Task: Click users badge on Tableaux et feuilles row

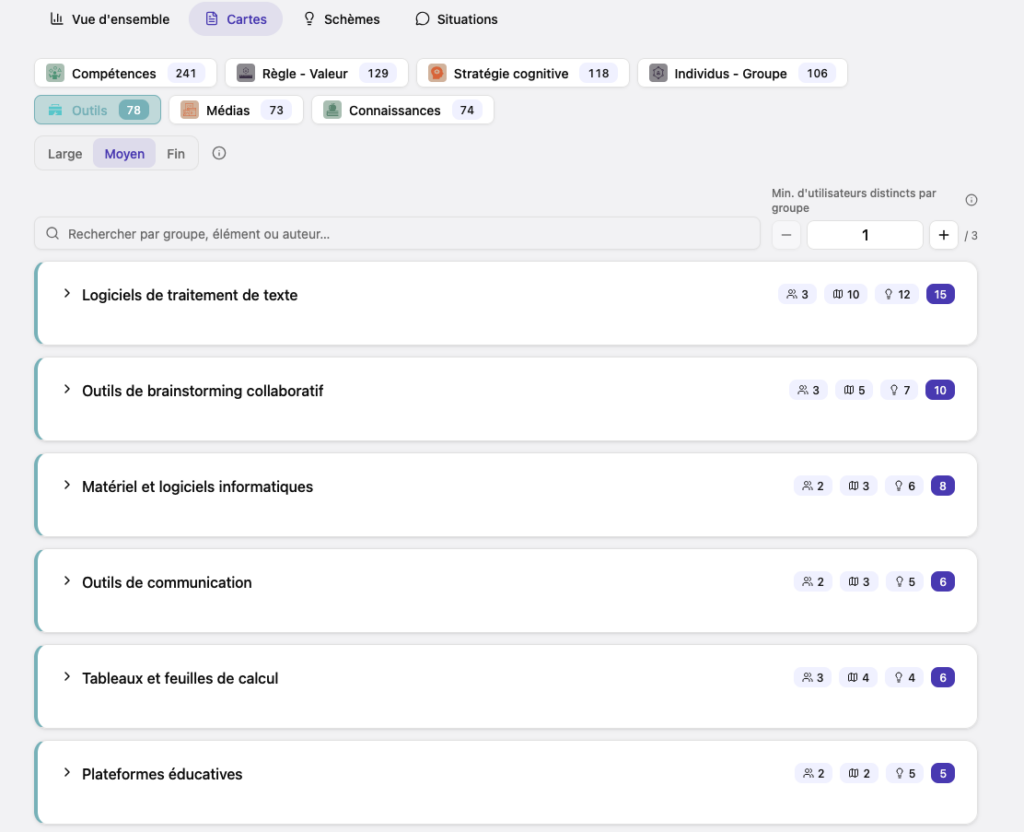Action: [813, 678]
